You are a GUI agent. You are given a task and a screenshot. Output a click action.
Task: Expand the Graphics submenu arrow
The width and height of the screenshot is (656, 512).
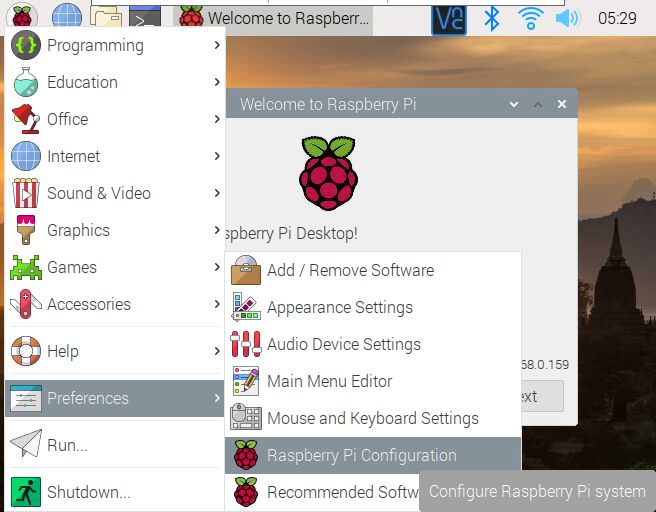click(217, 230)
